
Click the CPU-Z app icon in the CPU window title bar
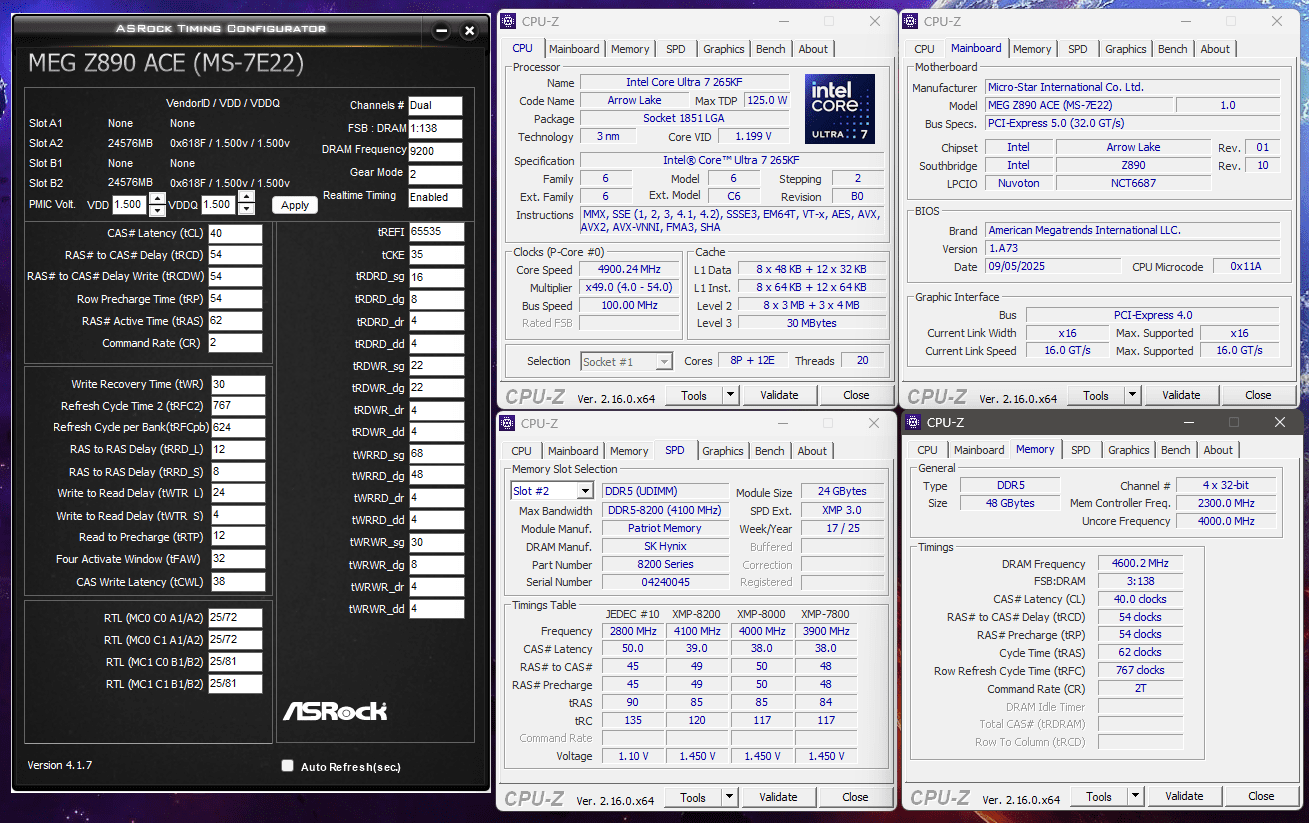508,21
